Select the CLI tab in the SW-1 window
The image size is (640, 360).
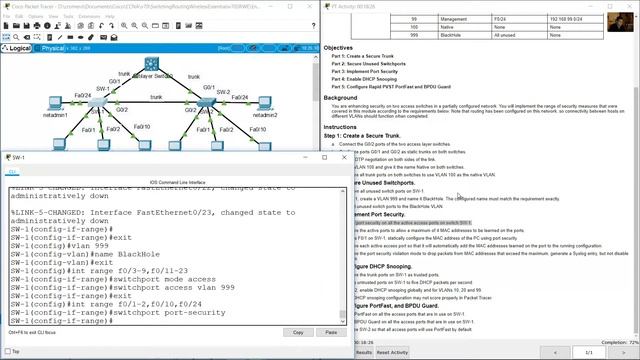coord(12,172)
